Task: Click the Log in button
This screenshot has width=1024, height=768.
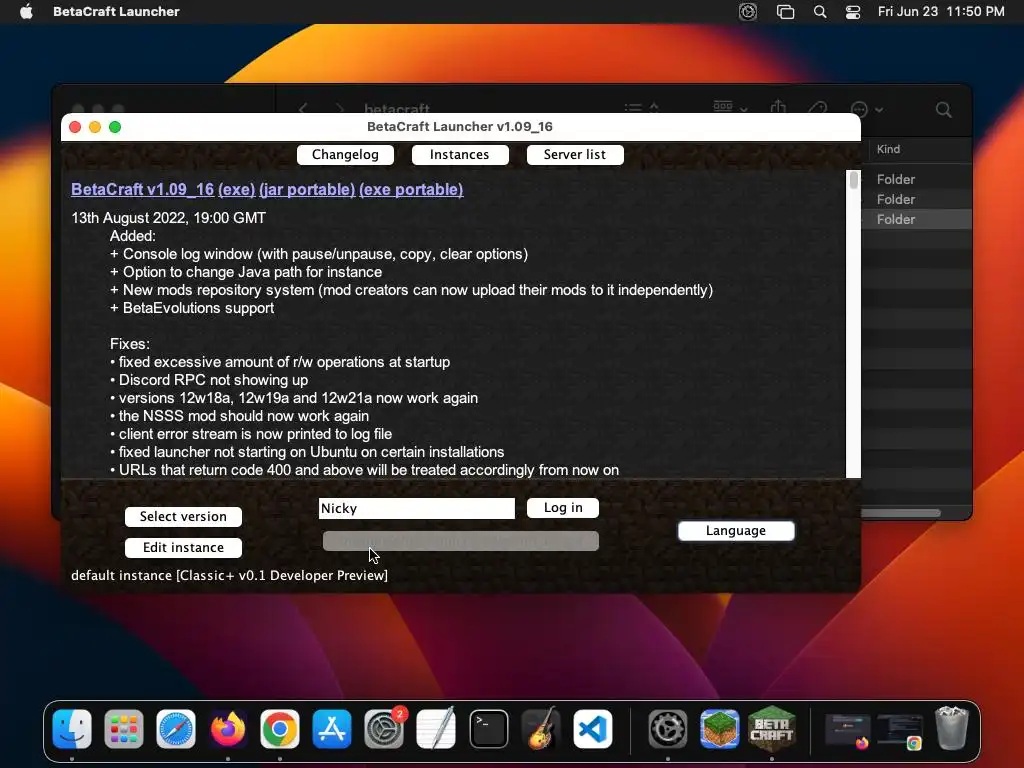Action: pos(563,508)
